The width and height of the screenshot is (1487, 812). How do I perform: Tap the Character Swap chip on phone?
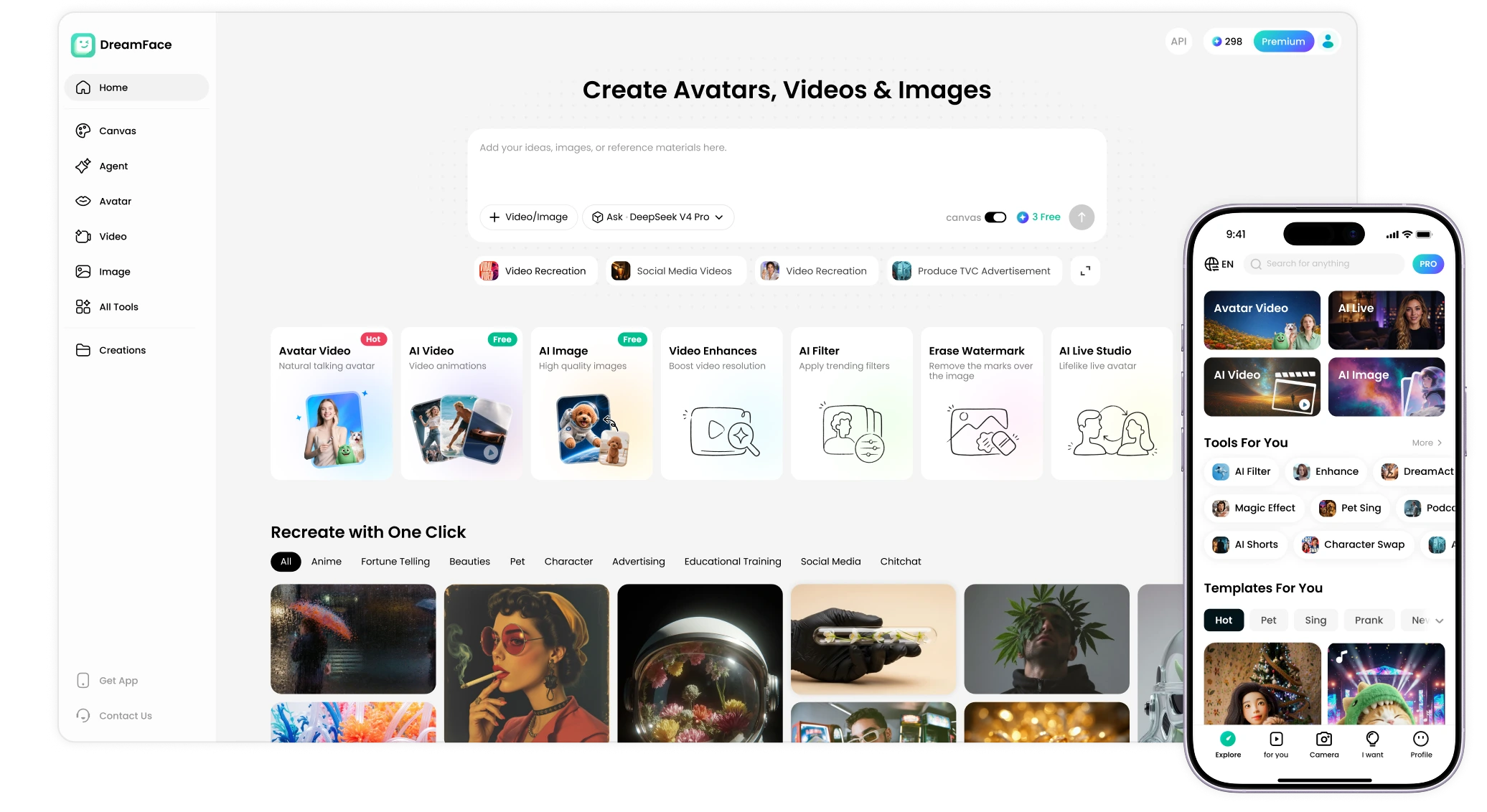point(1354,544)
